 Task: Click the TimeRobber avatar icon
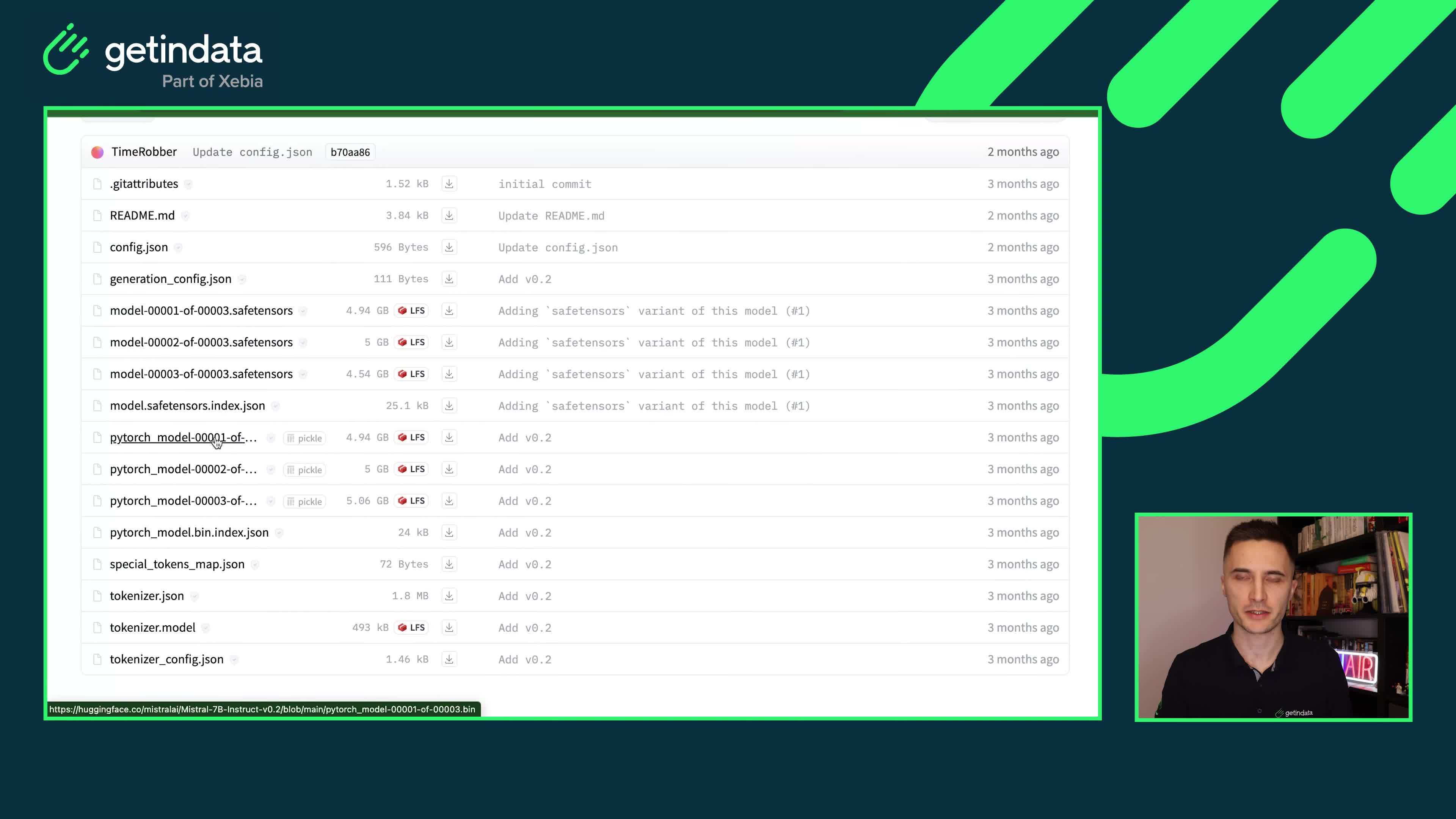[97, 152]
